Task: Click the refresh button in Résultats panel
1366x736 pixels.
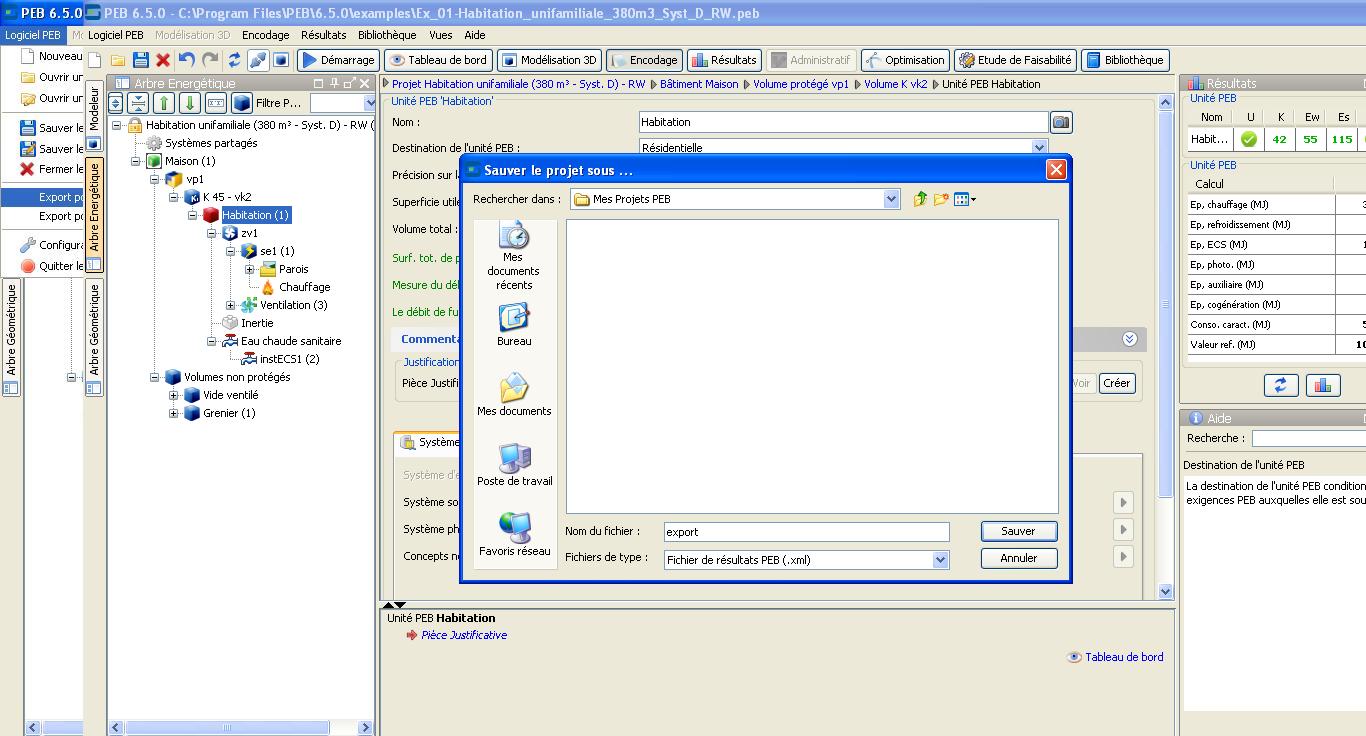Action: click(x=1280, y=385)
